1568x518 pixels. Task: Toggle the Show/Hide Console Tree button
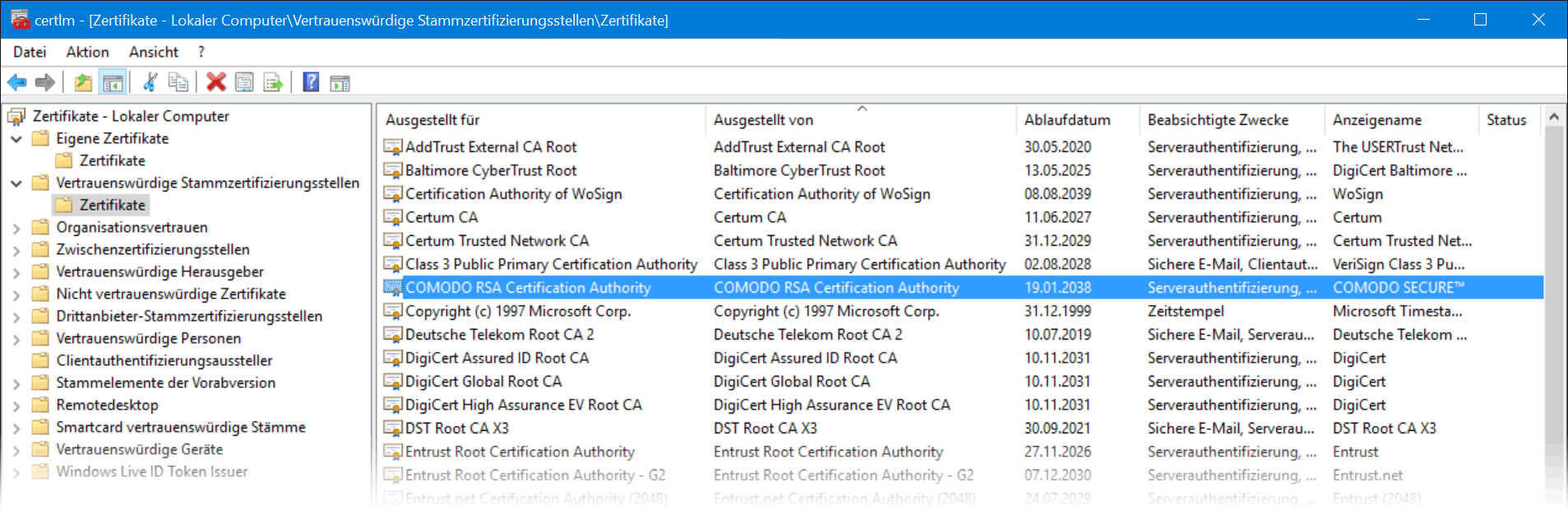[x=113, y=82]
